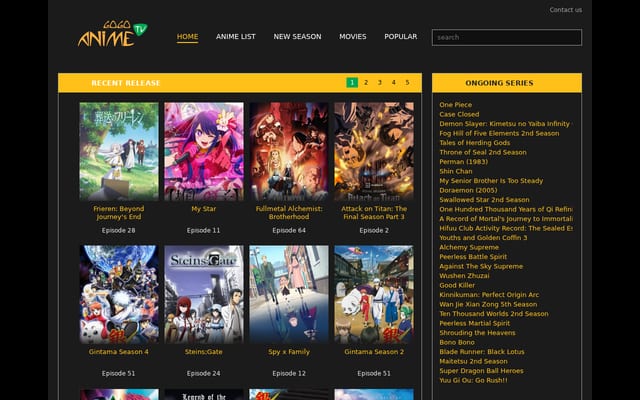Click the Gintama Season 2 title link
This screenshot has width=640, height=400.
pyautogui.click(x=374, y=352)
